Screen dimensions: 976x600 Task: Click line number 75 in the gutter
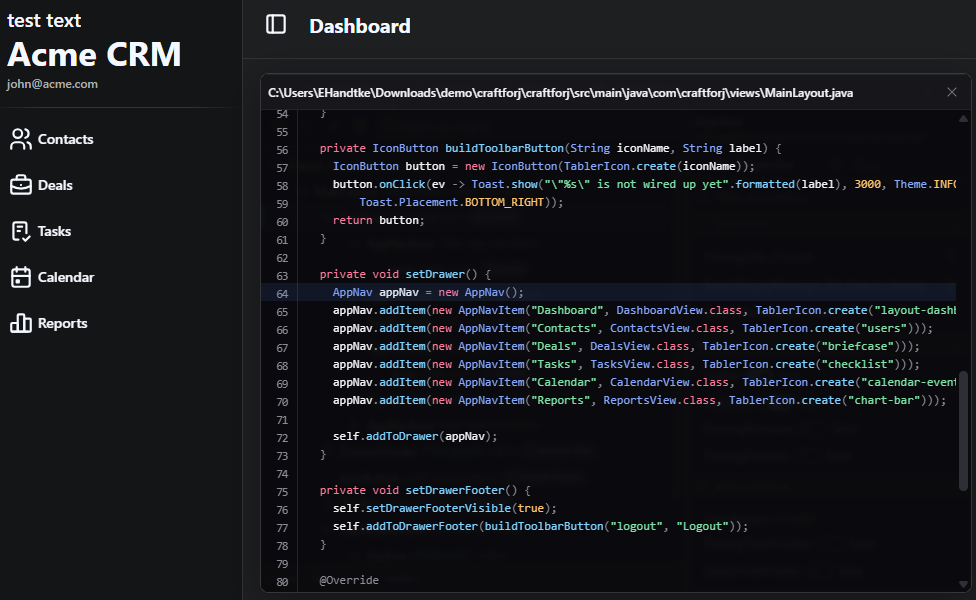coord(282,492)
